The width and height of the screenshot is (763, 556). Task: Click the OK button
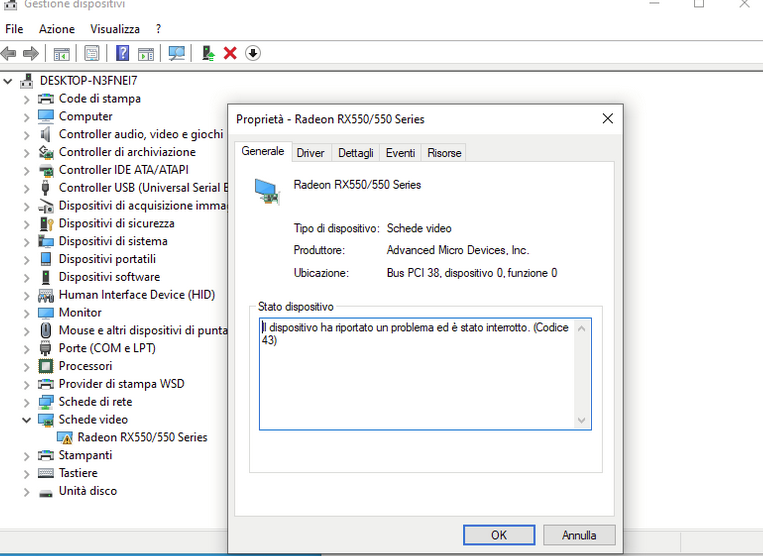499,535
